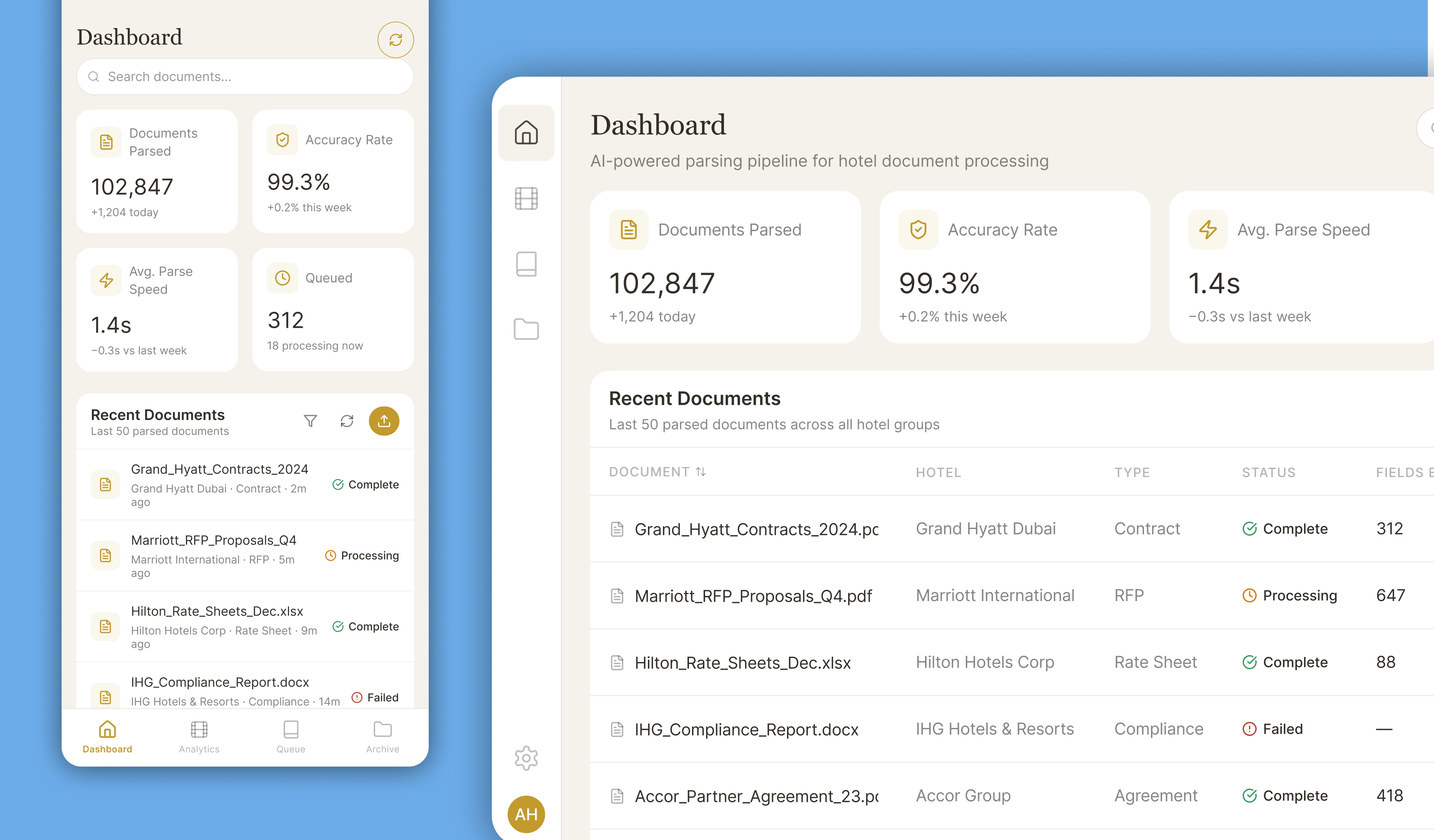Click the file icon beside IHG_Compliance_Report.docx in the desktop table
Screen dimensions: 1434x840
click(617, 729)
